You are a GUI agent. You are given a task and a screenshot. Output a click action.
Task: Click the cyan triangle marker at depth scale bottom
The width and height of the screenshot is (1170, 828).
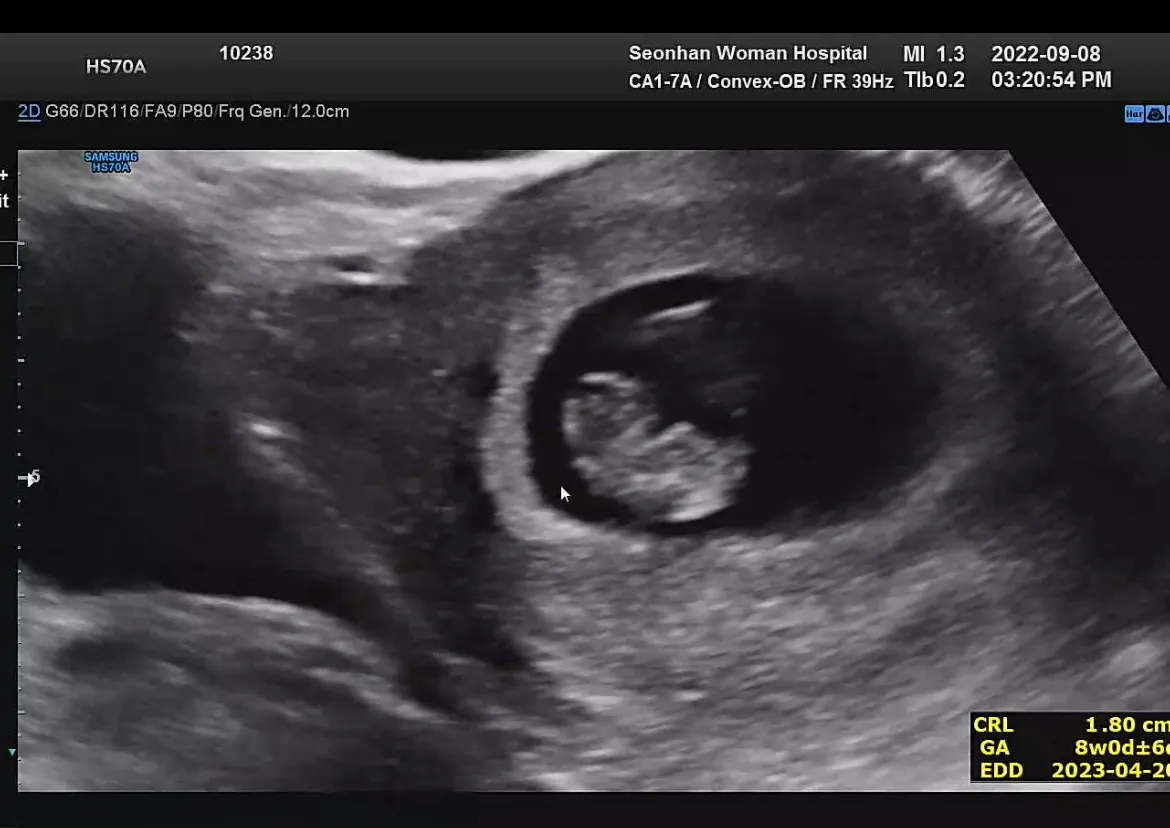click(12, 752)
